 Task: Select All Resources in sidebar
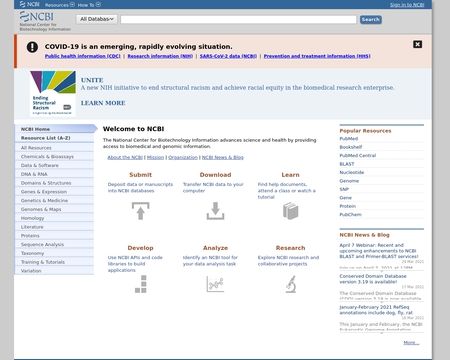(54, 148)
